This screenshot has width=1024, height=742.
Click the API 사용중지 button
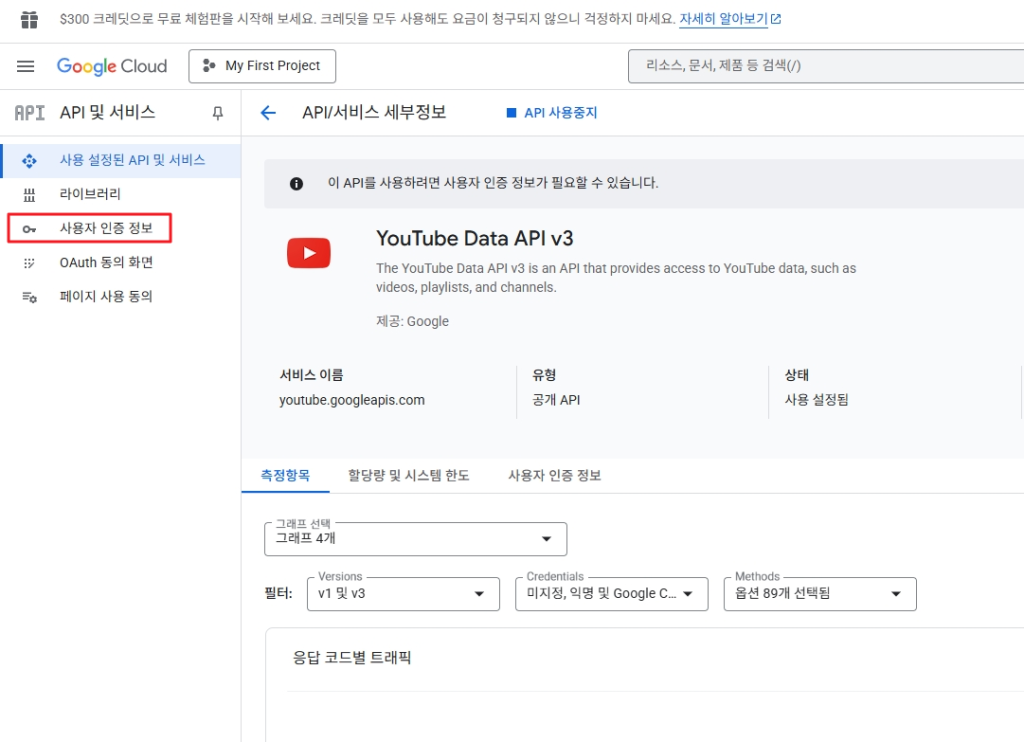pos(552,113)
